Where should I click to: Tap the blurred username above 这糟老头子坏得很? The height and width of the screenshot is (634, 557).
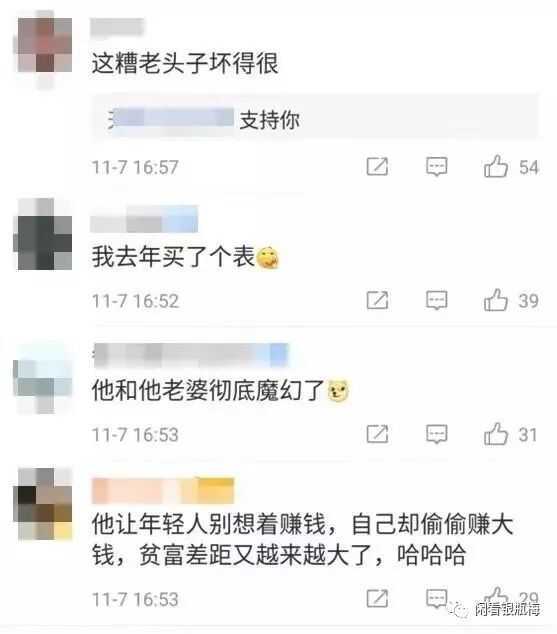pos(117,27)
